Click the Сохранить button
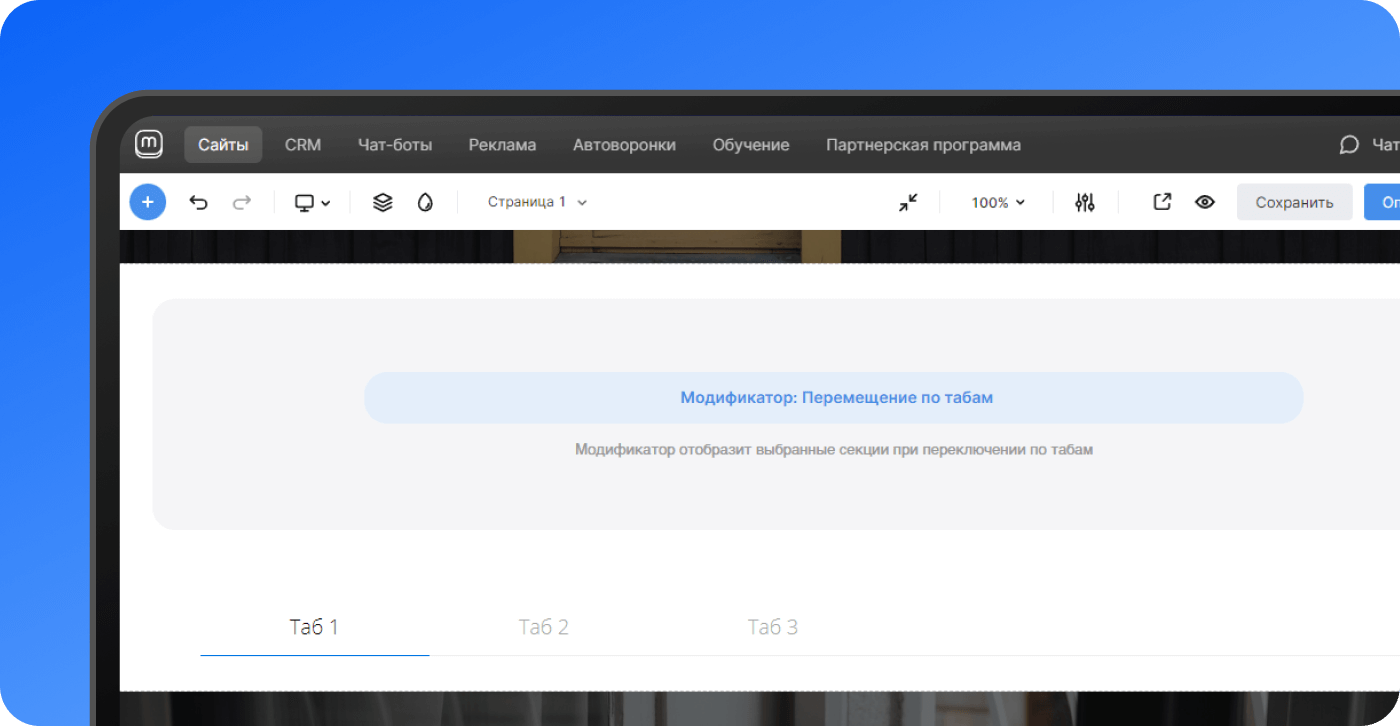Screen dimensions: 1400x726 [x=1294, y=202]
